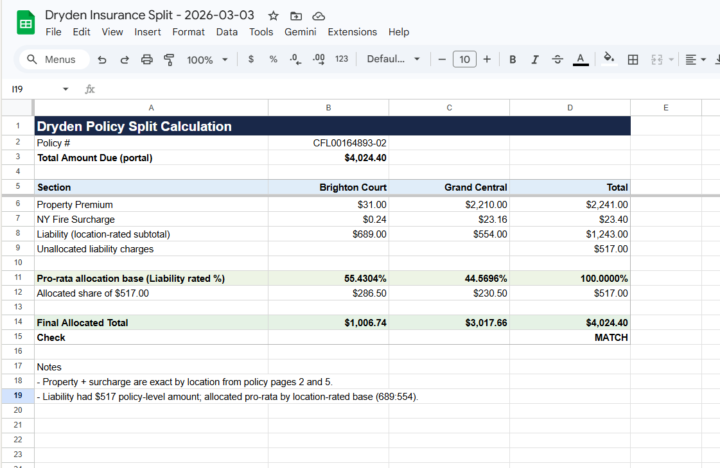Image resolution: width=720 pixels, height=468 pixels.
Task: Open the text color picker
Action: [581, 59]
